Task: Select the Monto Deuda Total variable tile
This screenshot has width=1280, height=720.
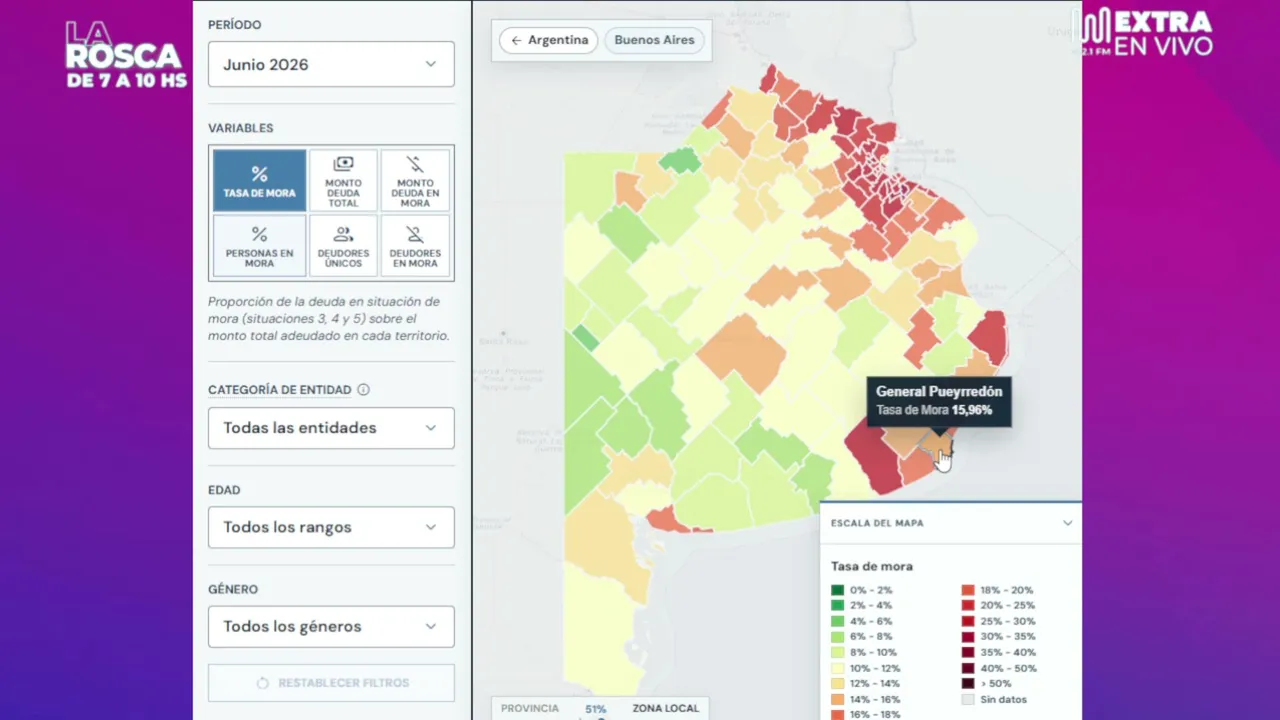Action: tap(343, 180)
